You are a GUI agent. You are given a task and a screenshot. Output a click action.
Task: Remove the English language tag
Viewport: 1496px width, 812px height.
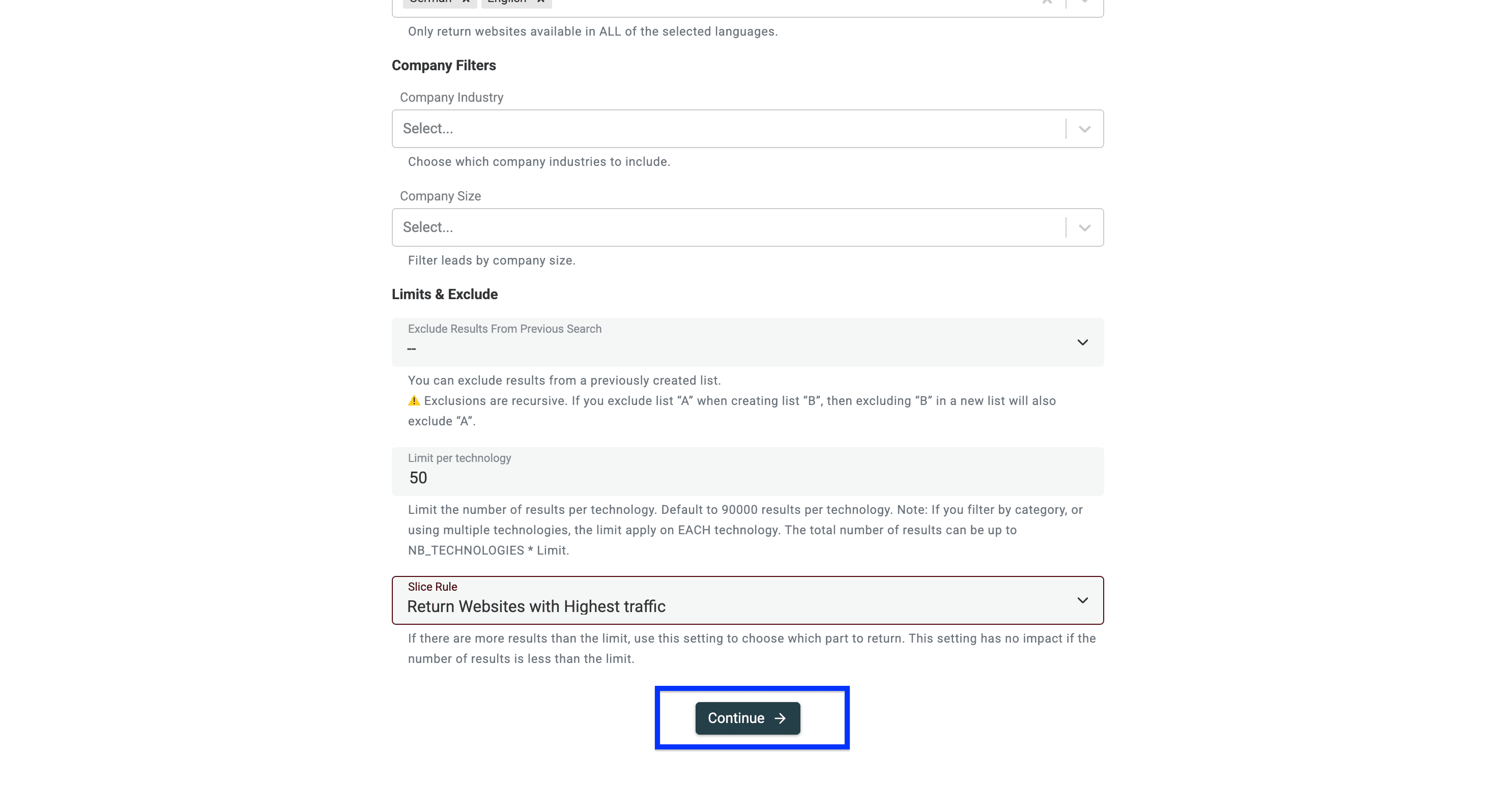[541, 2]
